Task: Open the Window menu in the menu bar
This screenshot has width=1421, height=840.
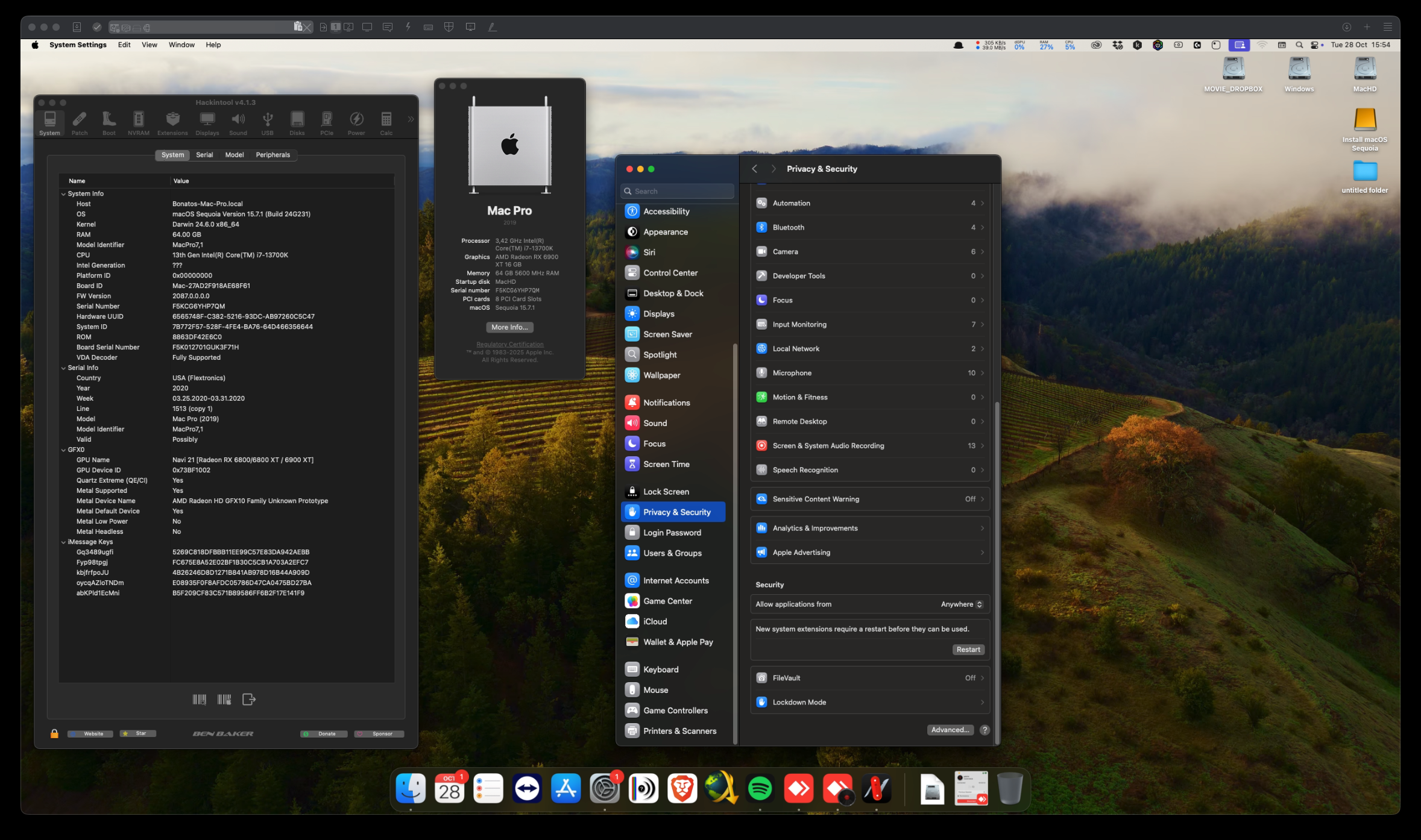Action: [181, 45]
